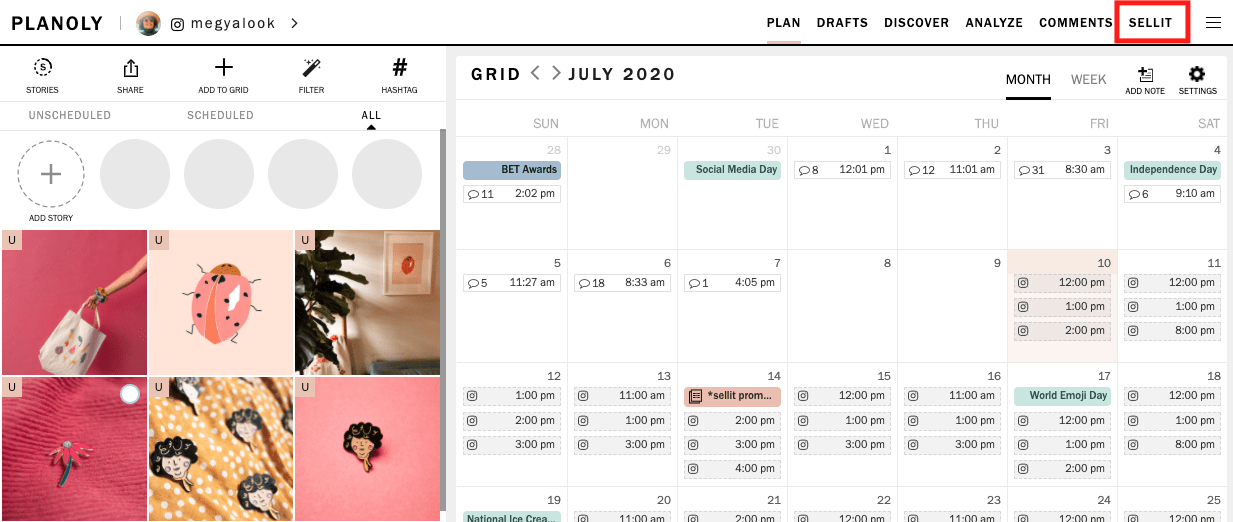
Task: Show Unscheduled posts tab
Action: click(x=70, y=115)
